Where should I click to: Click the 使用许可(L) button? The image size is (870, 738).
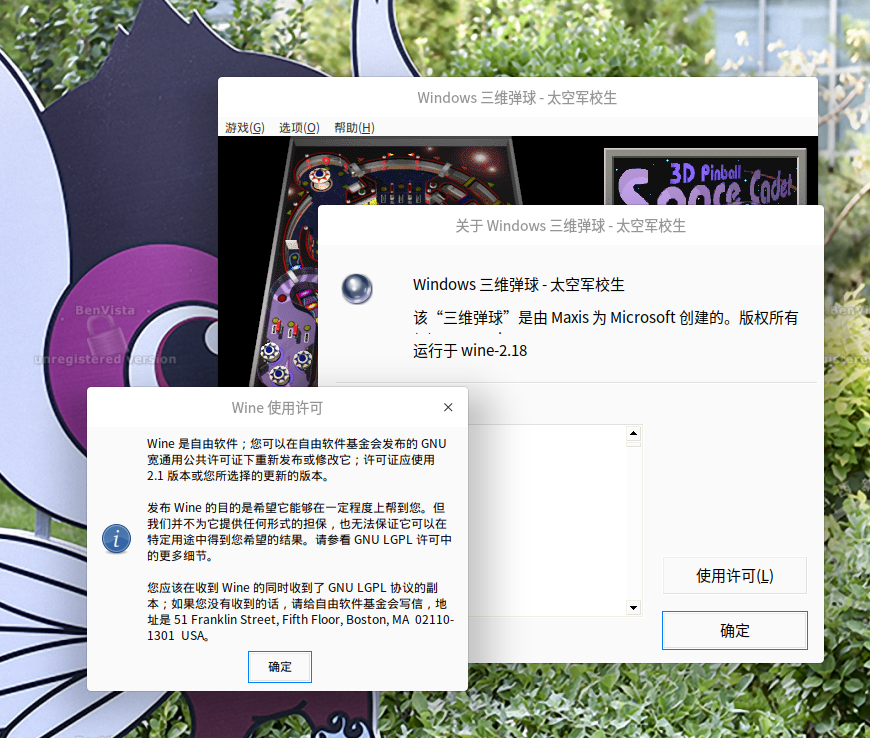[x=735, y=576]
